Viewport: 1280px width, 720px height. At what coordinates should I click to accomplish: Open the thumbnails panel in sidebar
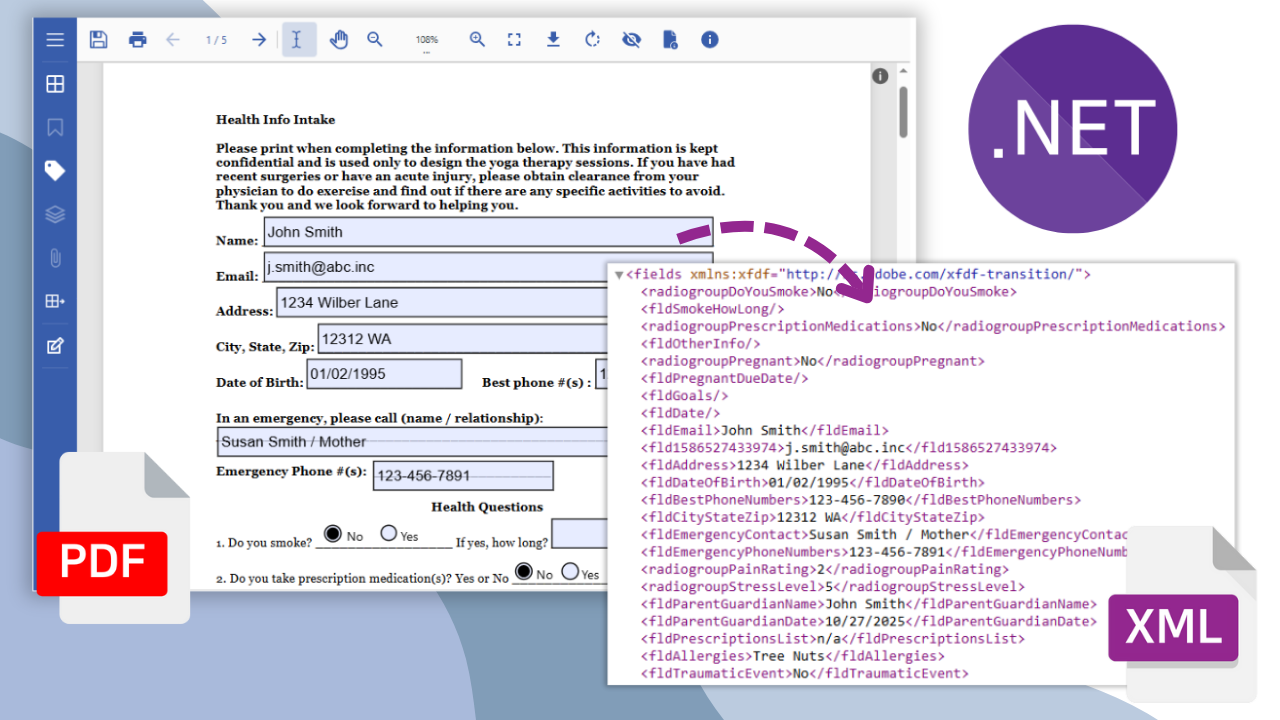point(55,84)
